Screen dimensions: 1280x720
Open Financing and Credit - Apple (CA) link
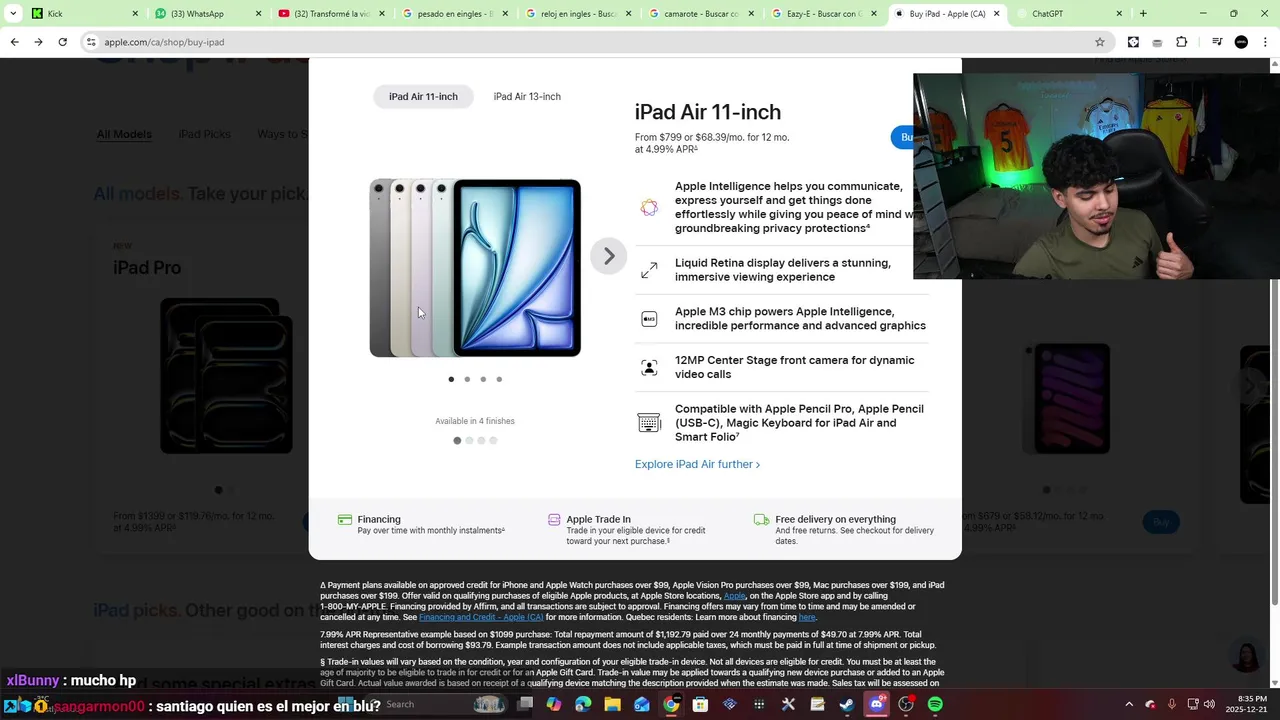click(x=481, y=617)
